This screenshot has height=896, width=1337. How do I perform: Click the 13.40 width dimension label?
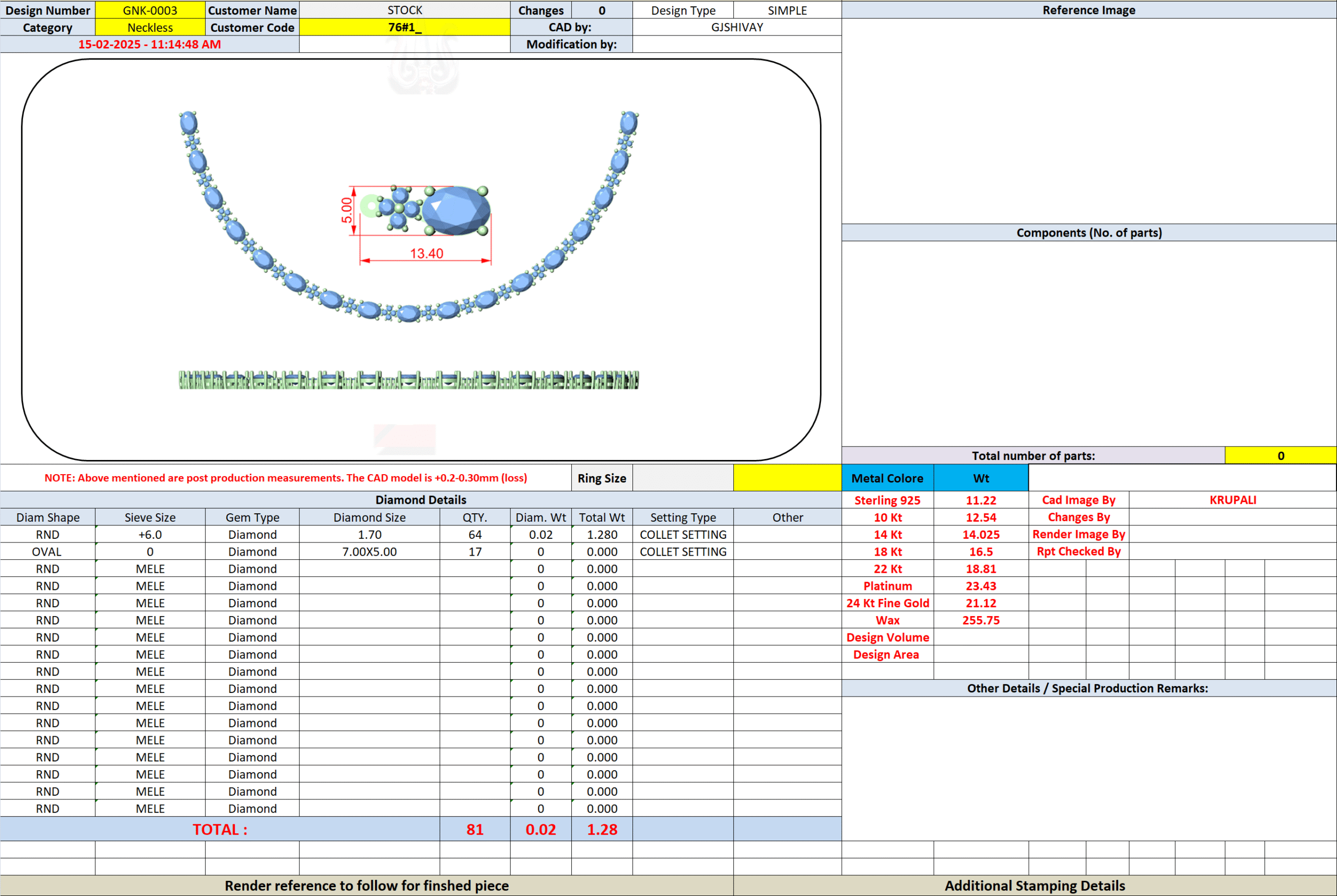426,253
